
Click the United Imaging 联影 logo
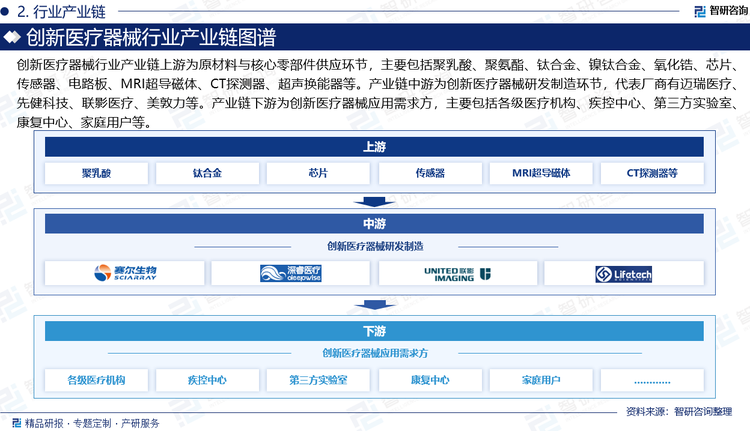point(457,274)
